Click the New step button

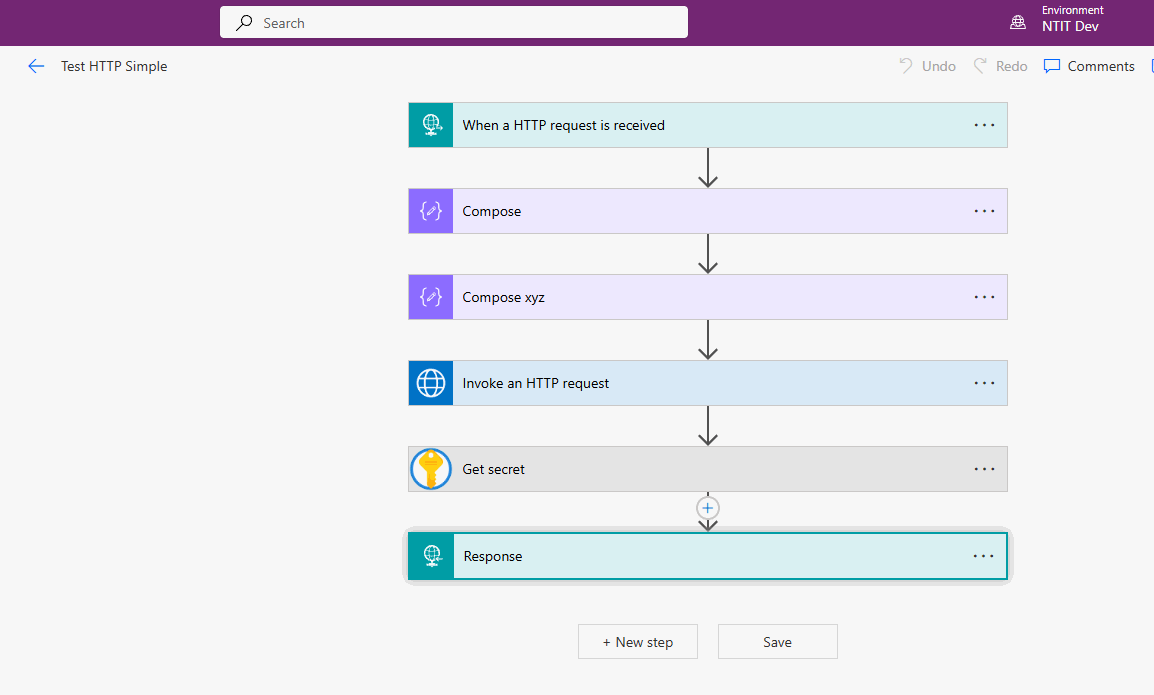click(637, 641)
